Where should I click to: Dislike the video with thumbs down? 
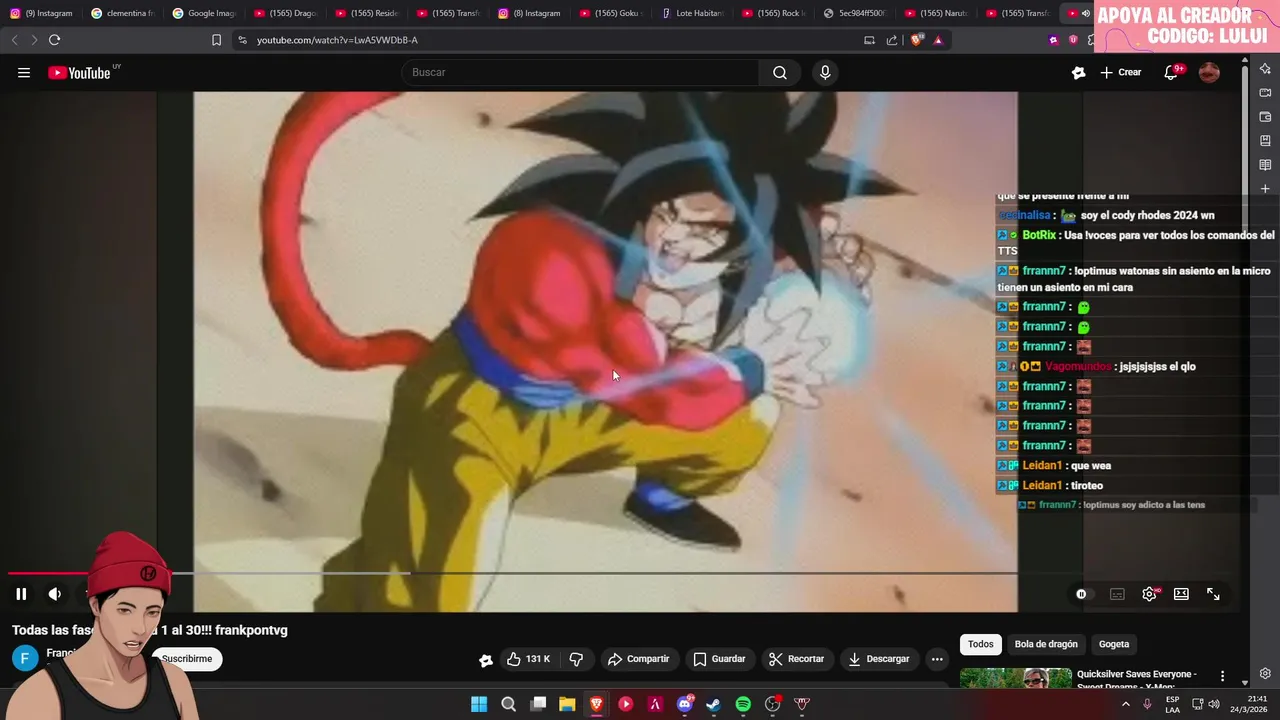coord(576,659)
